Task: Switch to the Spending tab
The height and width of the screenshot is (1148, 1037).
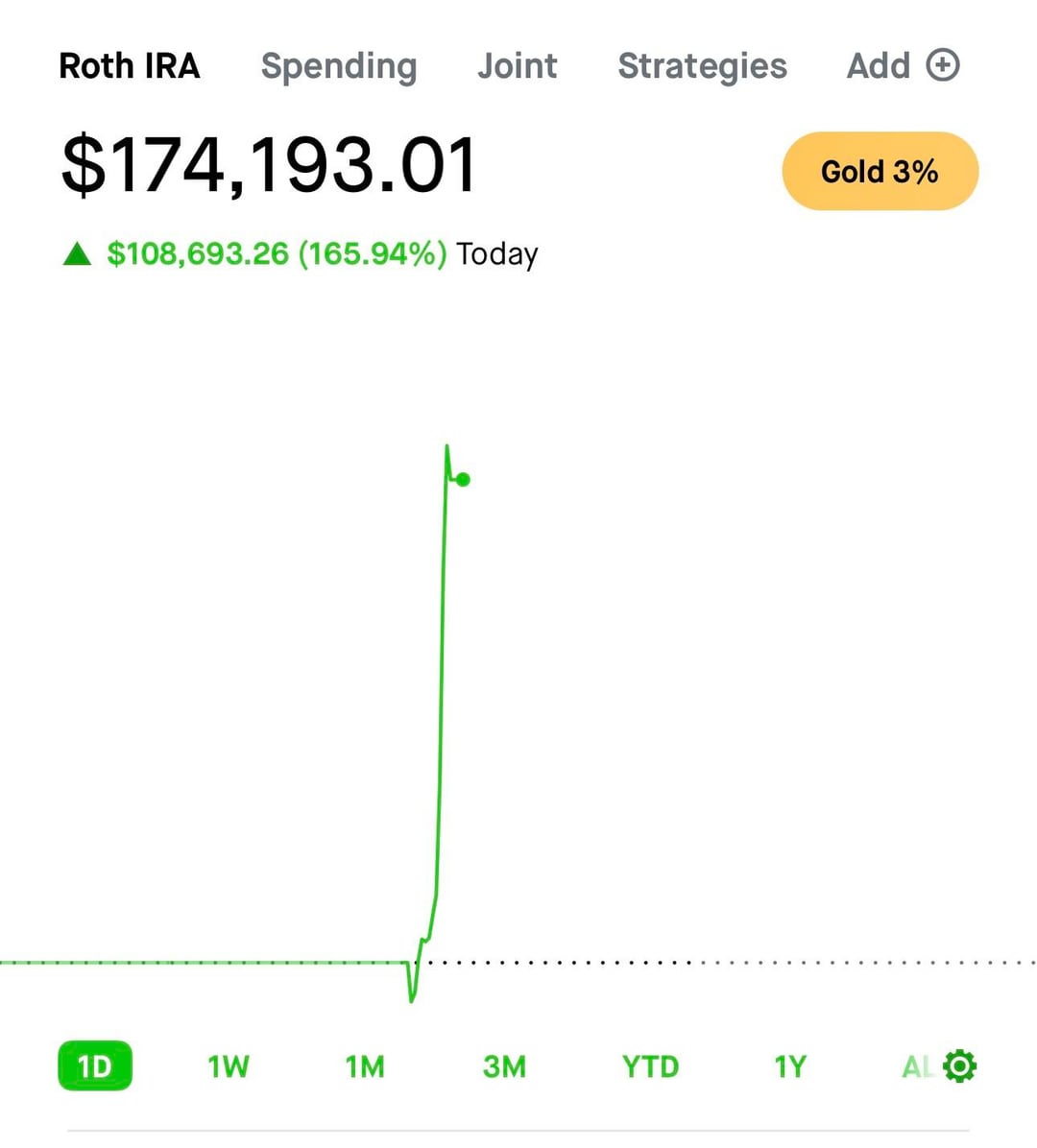Action: click(x=339, y=66)
